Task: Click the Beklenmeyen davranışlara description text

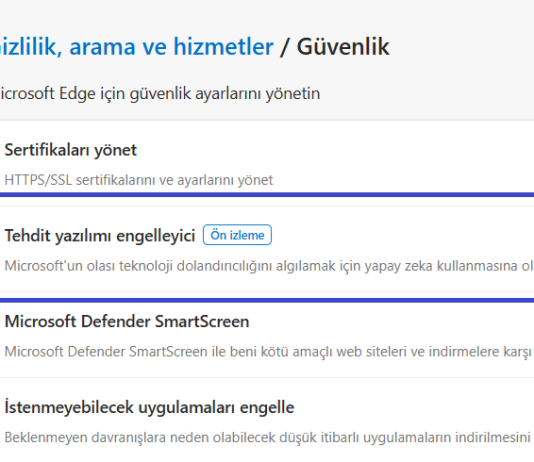Action: 269,437
